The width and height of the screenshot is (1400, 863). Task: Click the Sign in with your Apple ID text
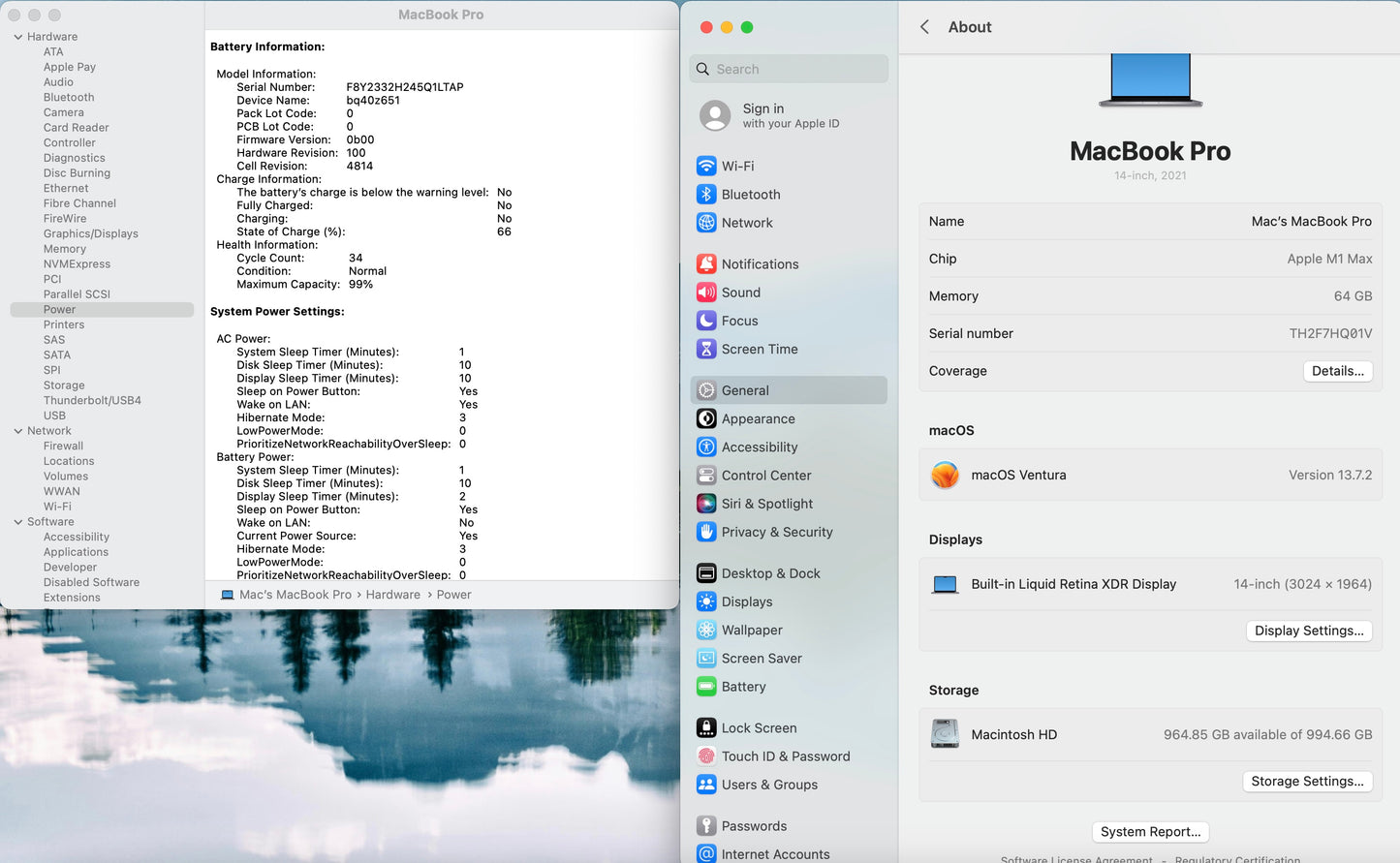tap(791, 115)
